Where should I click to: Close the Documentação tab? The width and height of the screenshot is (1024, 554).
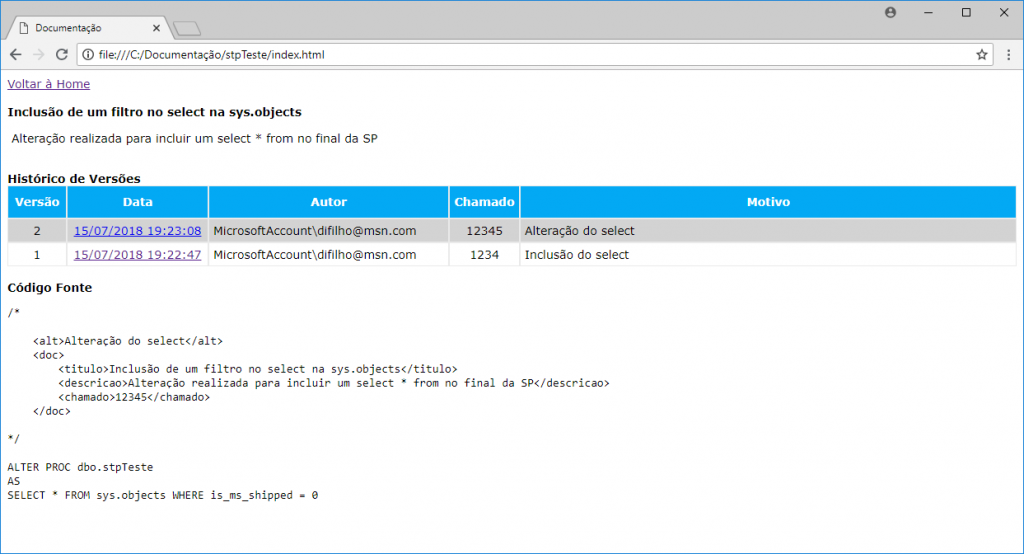click(x=156, y=28)
